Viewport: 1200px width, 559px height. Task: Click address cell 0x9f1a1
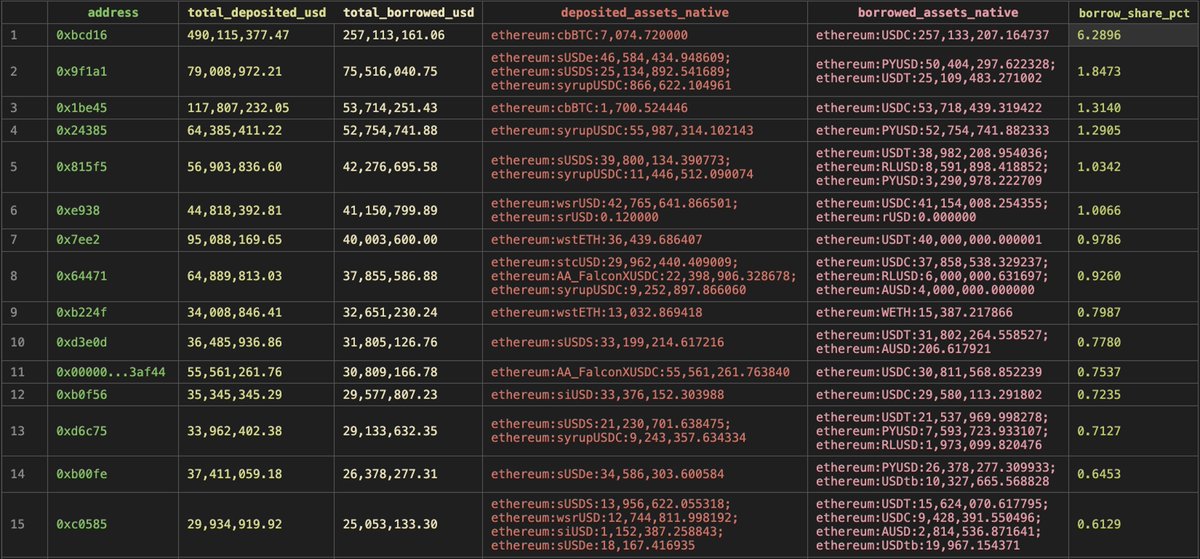click(x=84, y=72)
